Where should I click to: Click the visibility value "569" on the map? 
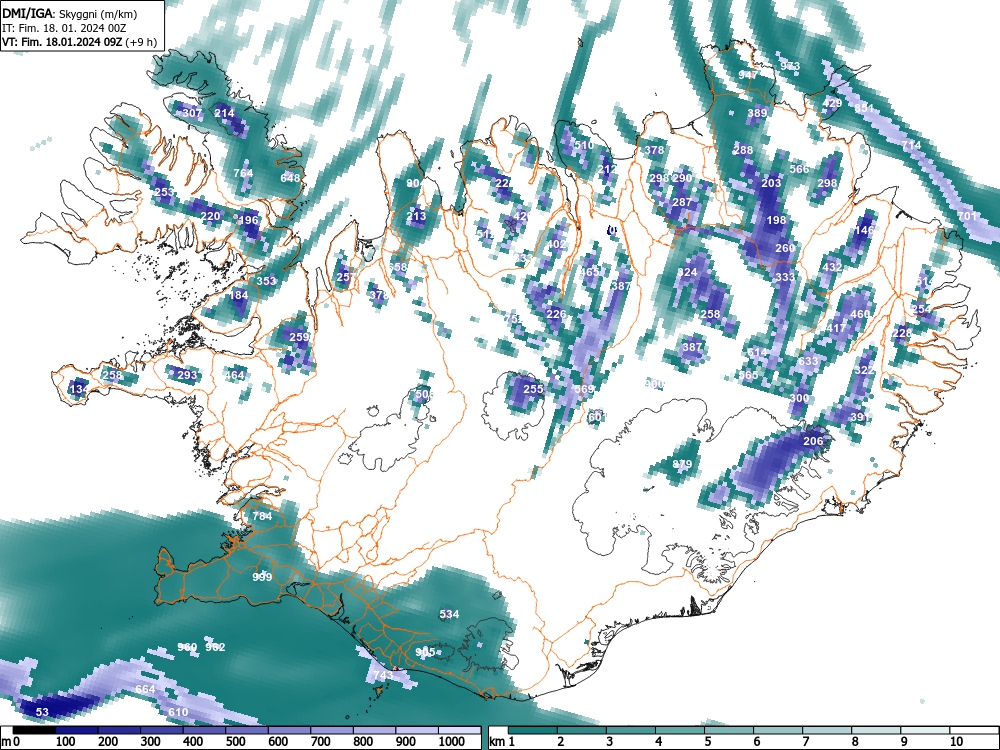pos(584,388)
